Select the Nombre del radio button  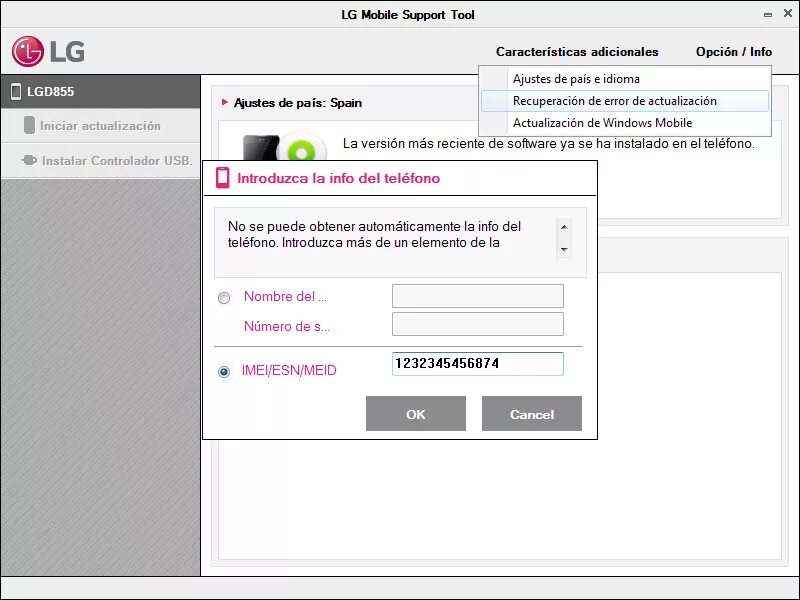coord(223,297)
